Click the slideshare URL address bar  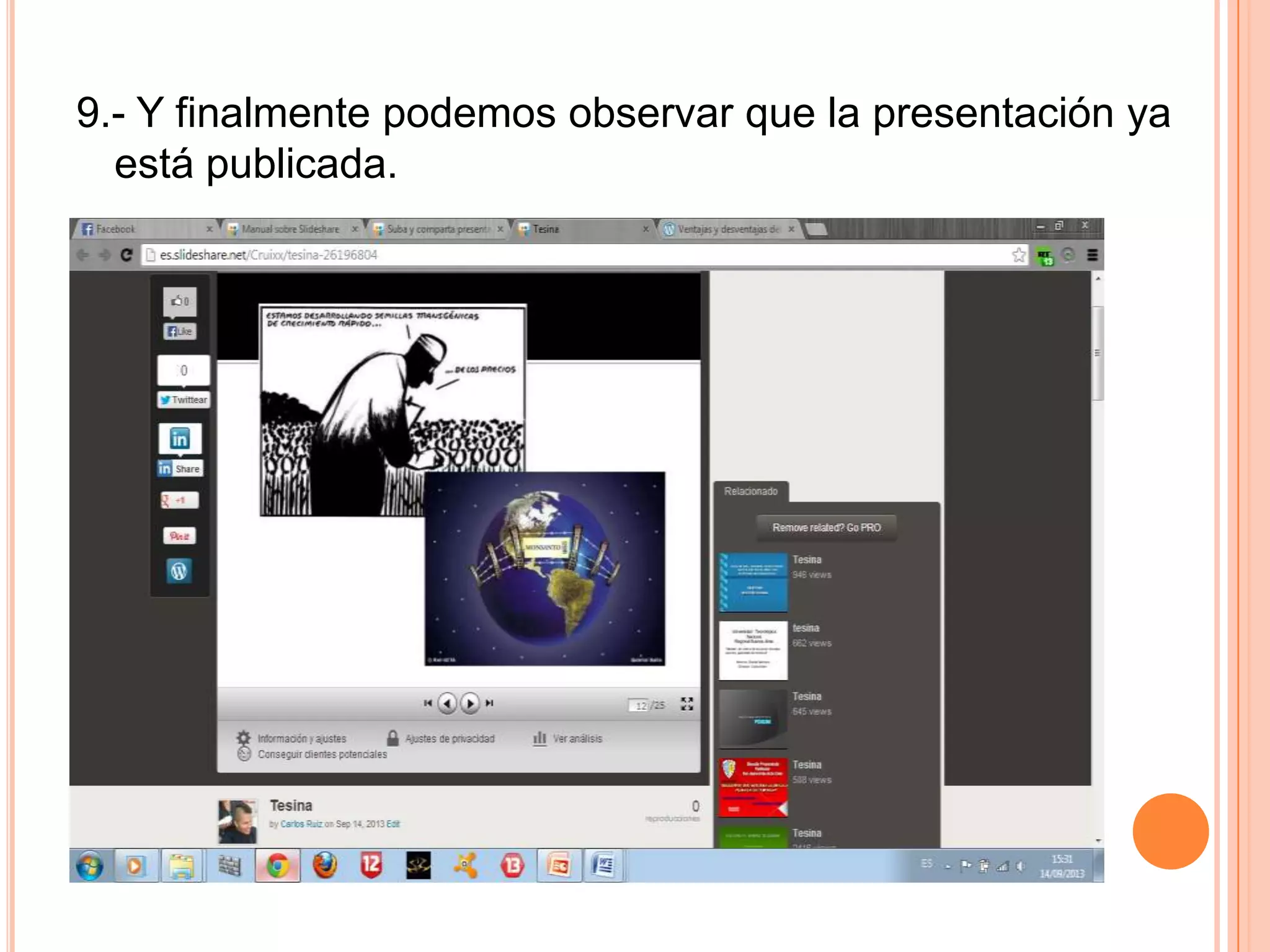click(583, 255)
